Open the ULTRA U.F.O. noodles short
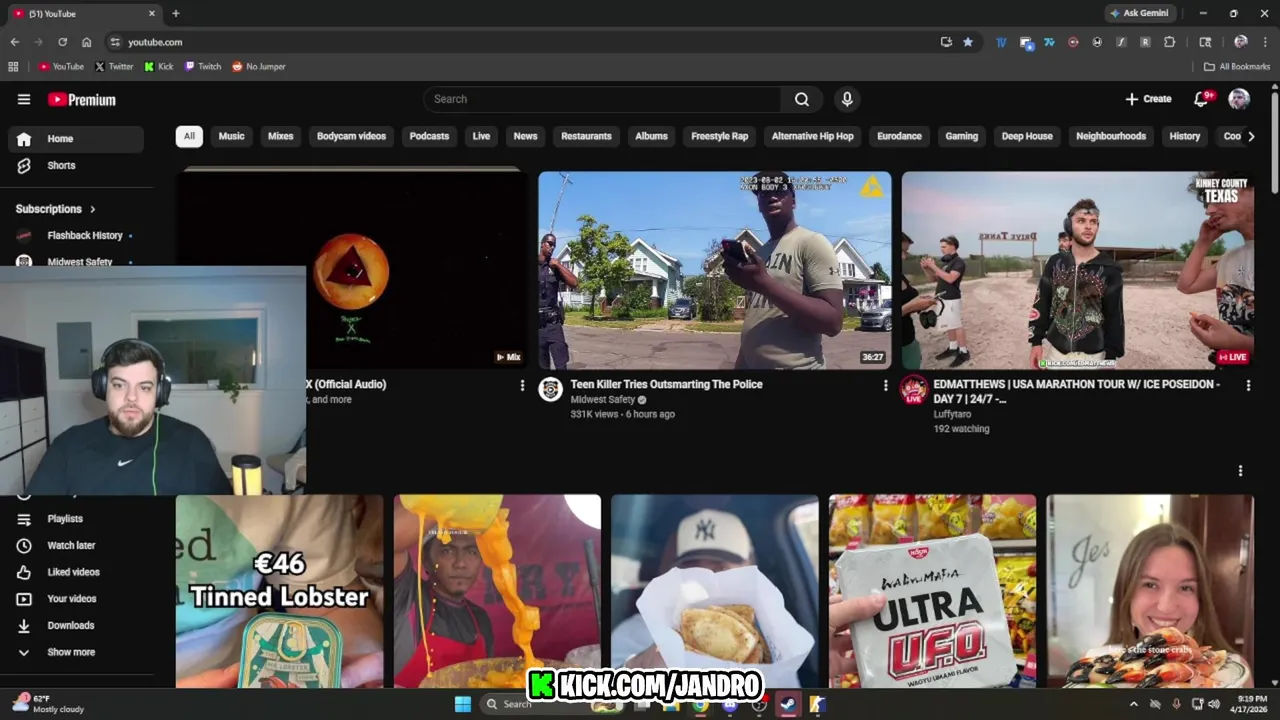Viewport: 1280px width, 720px height. 932,592
